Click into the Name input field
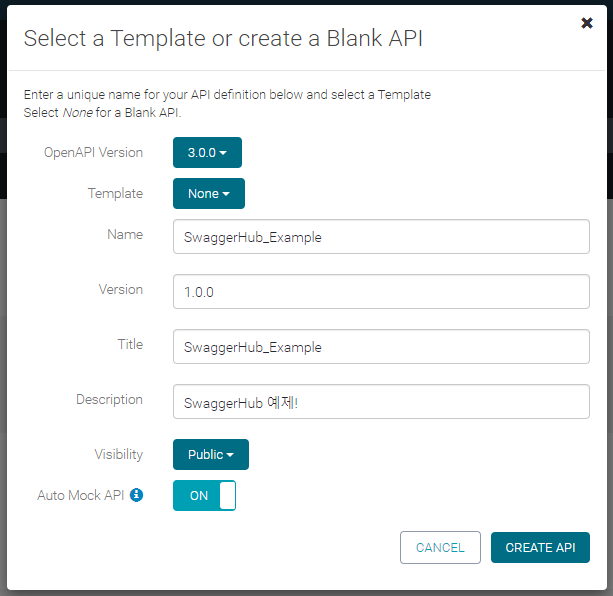The width and height of the screenshot is (613, 596). [381, 236]
